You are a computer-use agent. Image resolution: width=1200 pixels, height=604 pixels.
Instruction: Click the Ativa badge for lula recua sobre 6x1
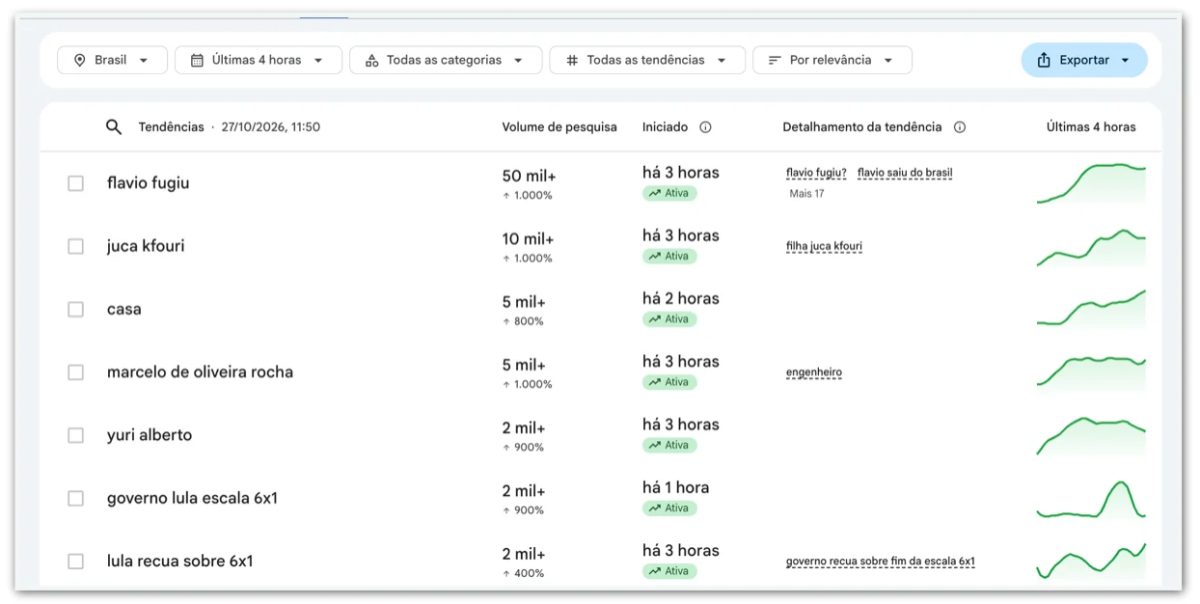pyautogui.click(x=669, y=571)
